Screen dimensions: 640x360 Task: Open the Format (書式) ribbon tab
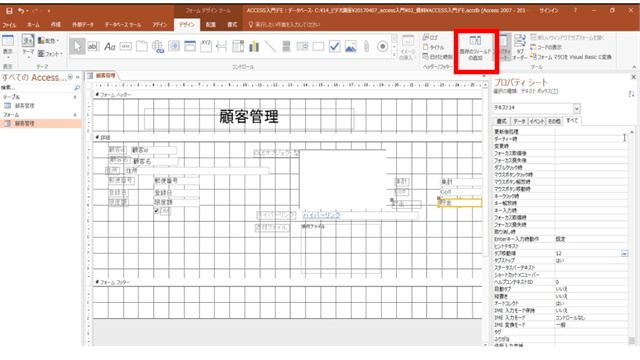coord(232,25)
